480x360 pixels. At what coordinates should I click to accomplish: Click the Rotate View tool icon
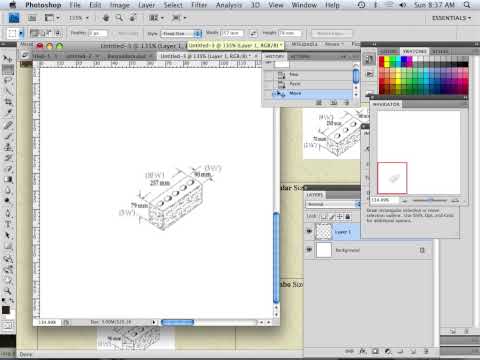pyautogui.click(x=132, y=18)
